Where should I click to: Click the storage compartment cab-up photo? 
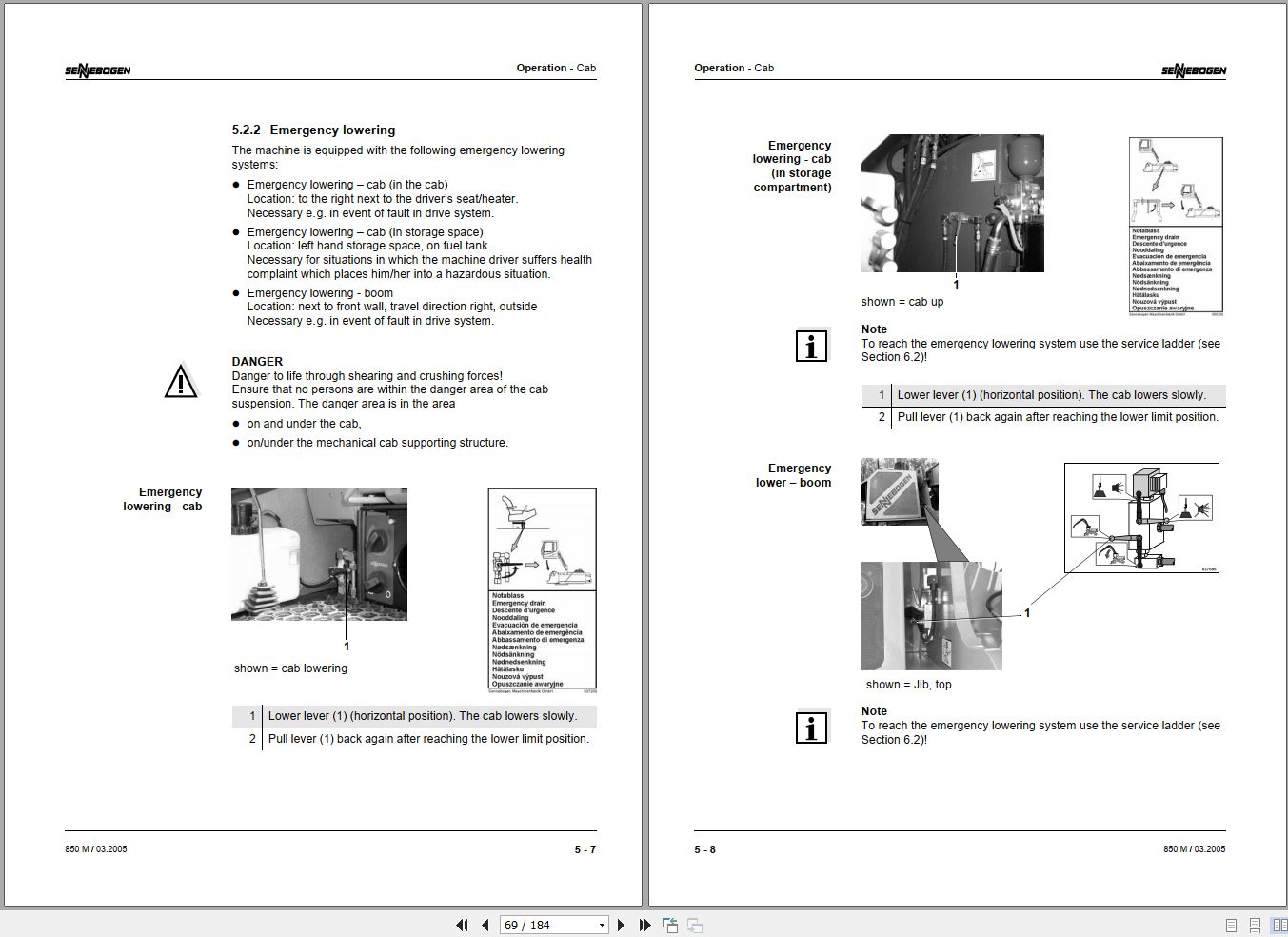coord(952,203)
